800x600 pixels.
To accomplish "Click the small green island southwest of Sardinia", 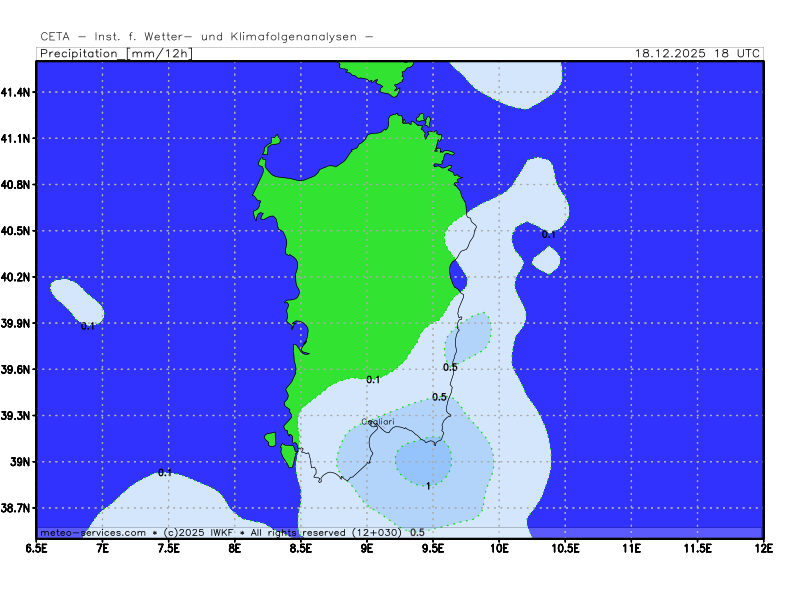I will (288, 456).
